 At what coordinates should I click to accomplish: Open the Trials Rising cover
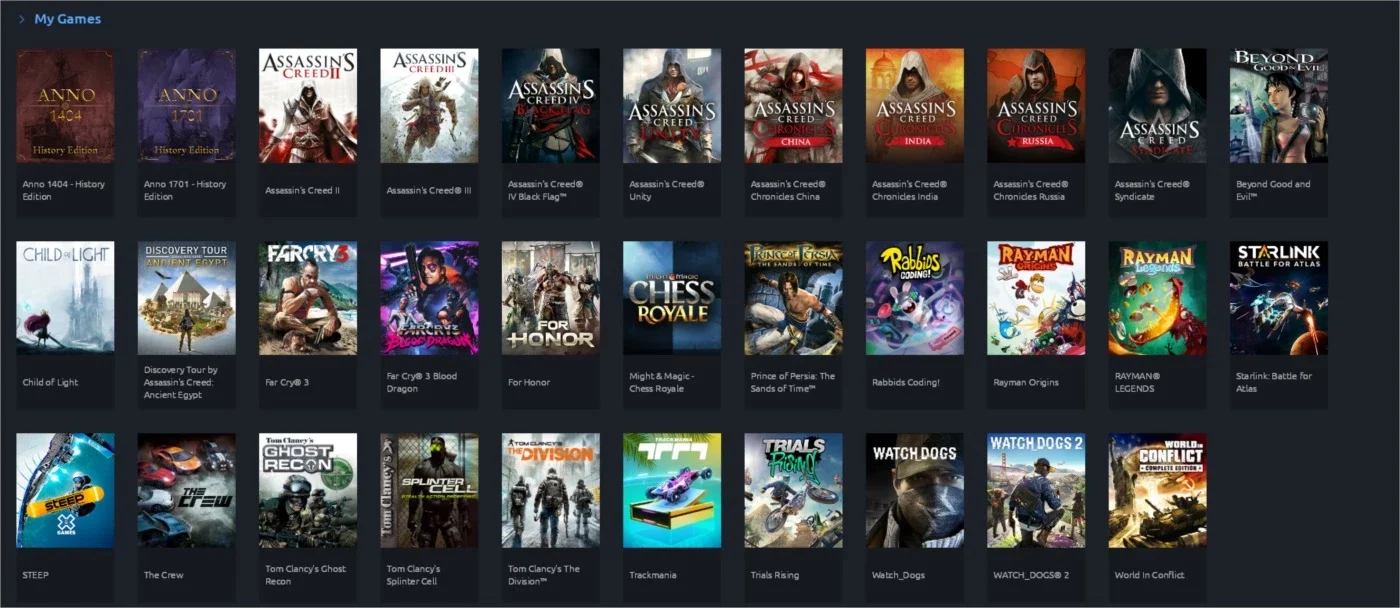coord(793,490)
